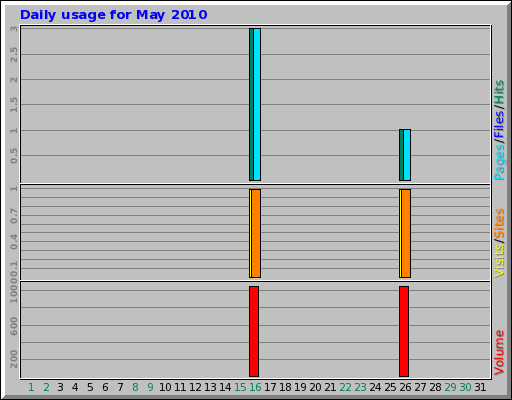Click the '1000' value on volume axis
The height and width of the screenshot is (400, 512).
pos(14,291)
